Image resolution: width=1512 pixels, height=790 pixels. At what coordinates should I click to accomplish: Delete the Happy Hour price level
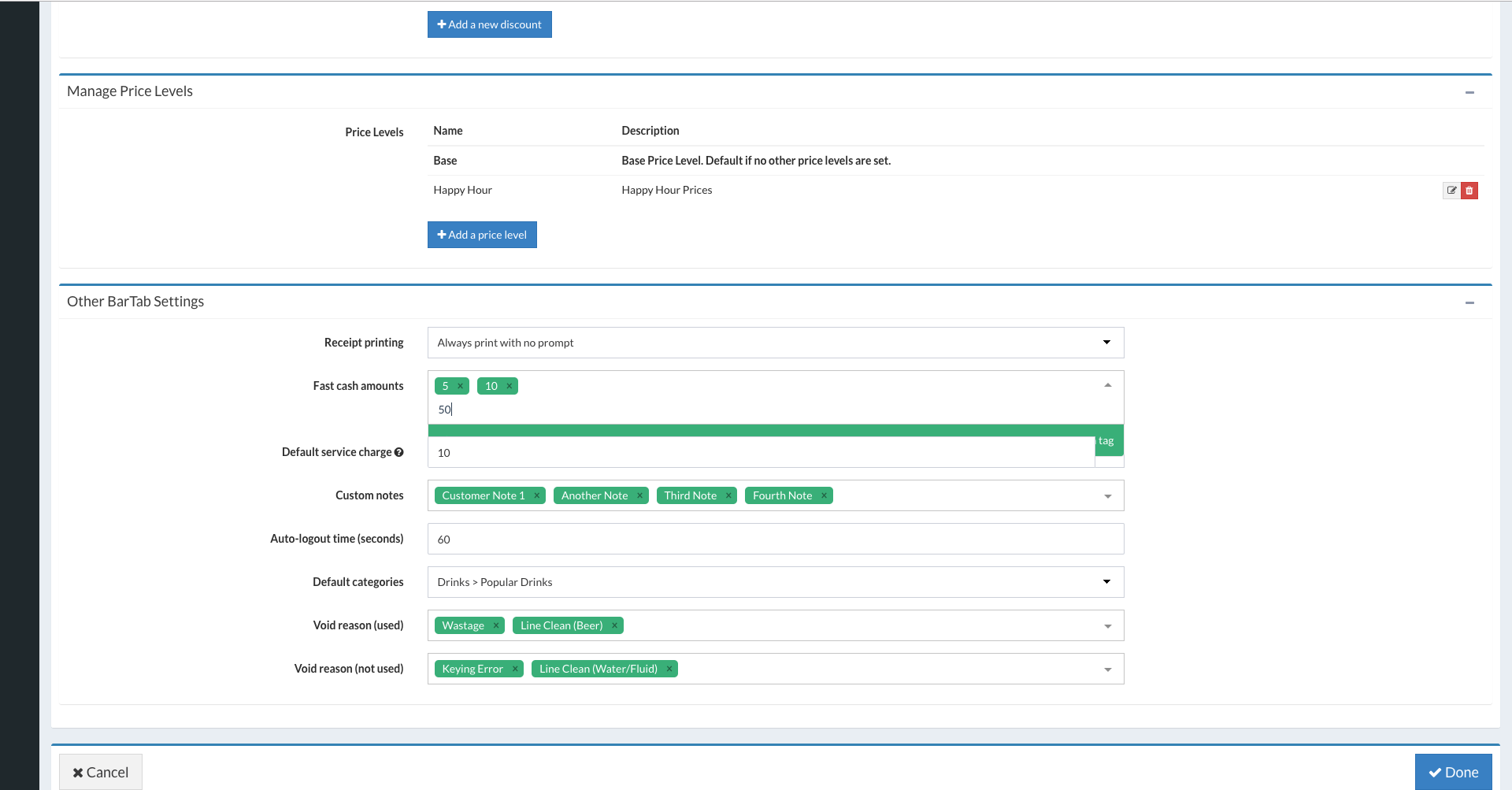[x=1469, y=191]
